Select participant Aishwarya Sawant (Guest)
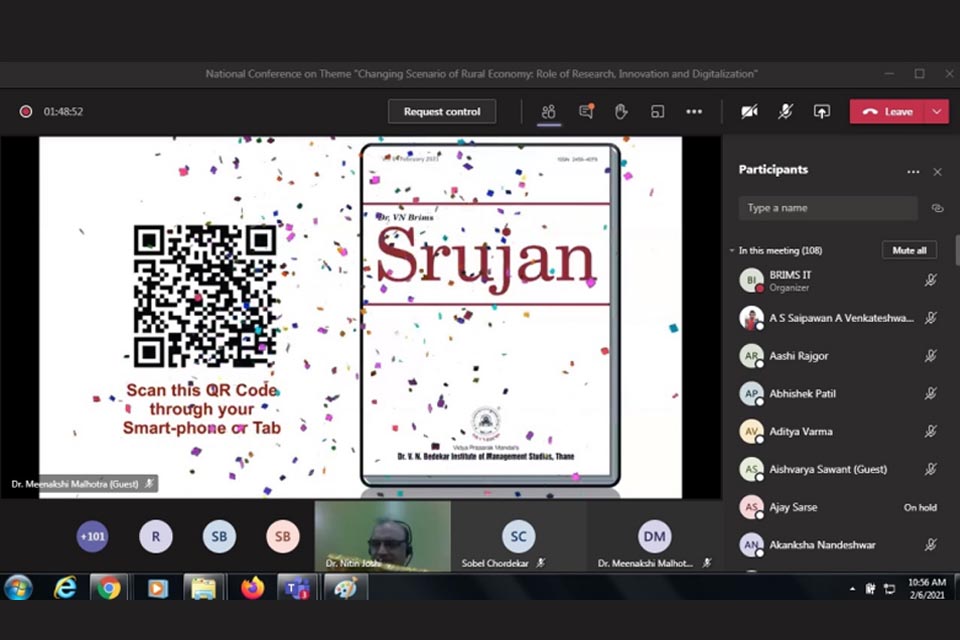 (838, 470)
